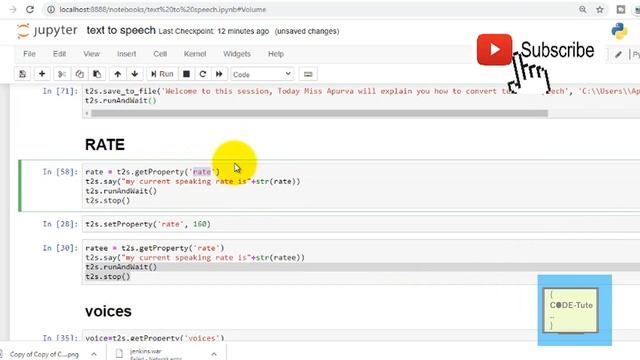Screen dimensions: 640x360
Task: Interrupt the kernel with stop icon
Action: pyautogui.click(x=187, y=74)
